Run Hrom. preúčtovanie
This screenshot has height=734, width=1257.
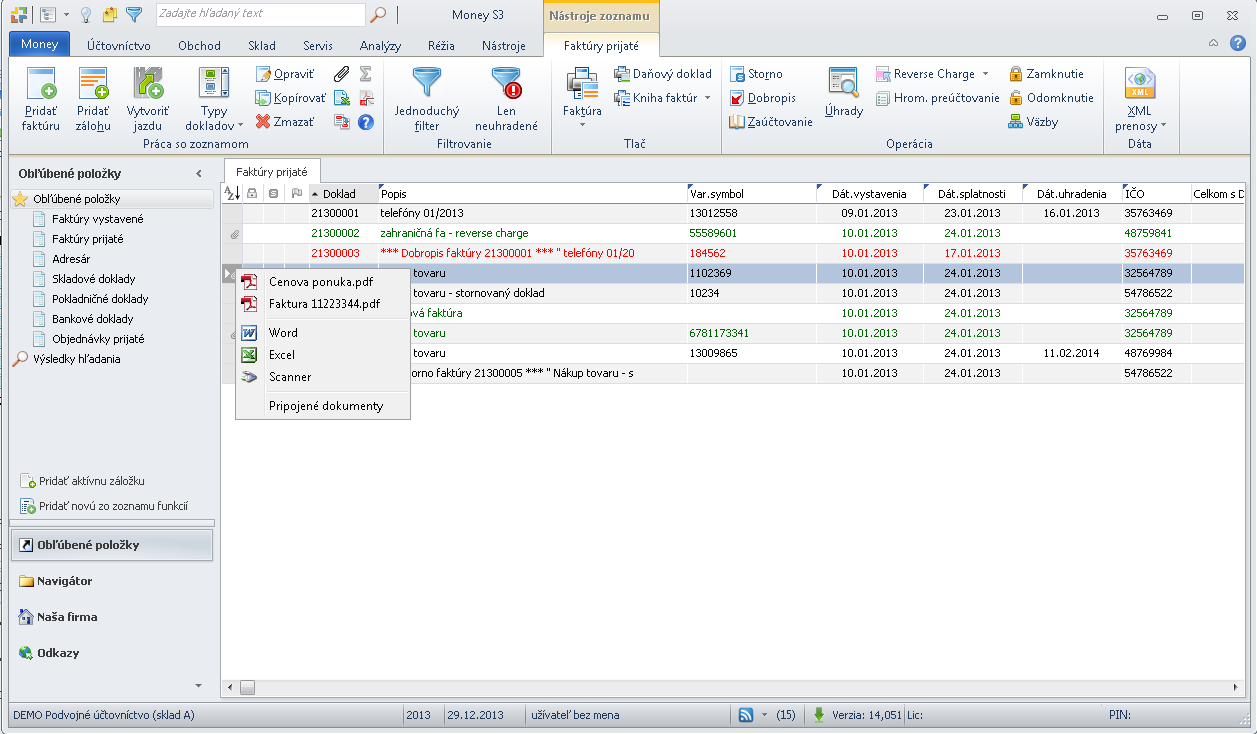pos(938,98)
